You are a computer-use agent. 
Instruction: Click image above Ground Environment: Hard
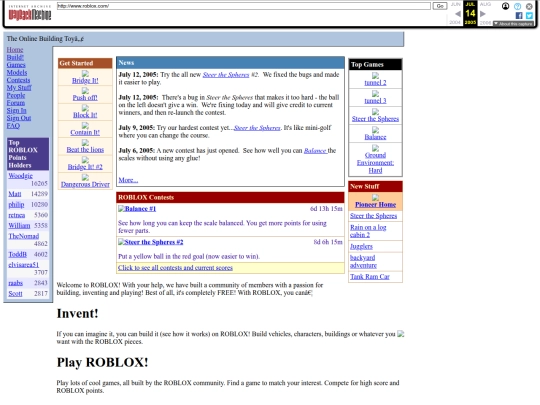click(375, 148)
